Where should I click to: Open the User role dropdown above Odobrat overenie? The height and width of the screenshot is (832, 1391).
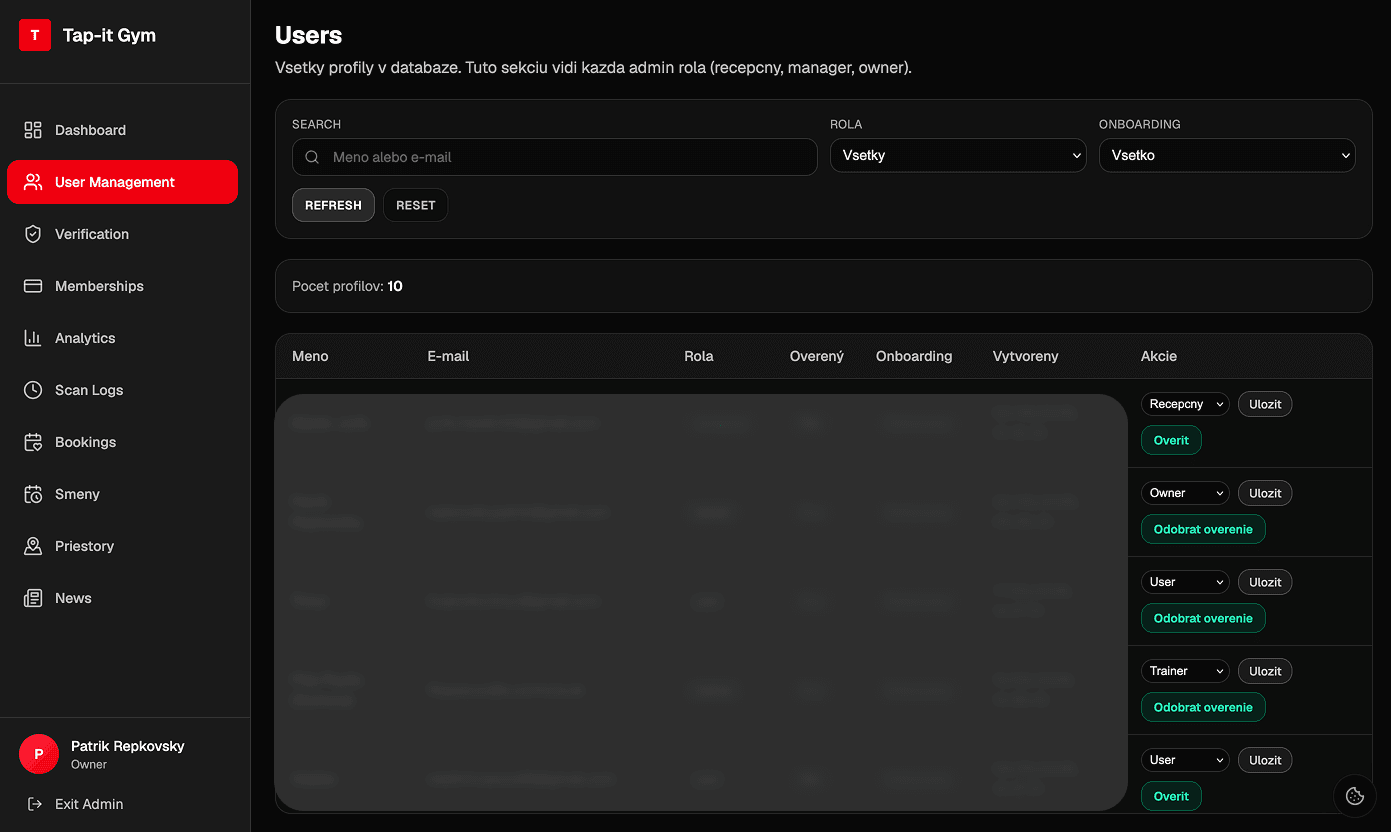1185,582
